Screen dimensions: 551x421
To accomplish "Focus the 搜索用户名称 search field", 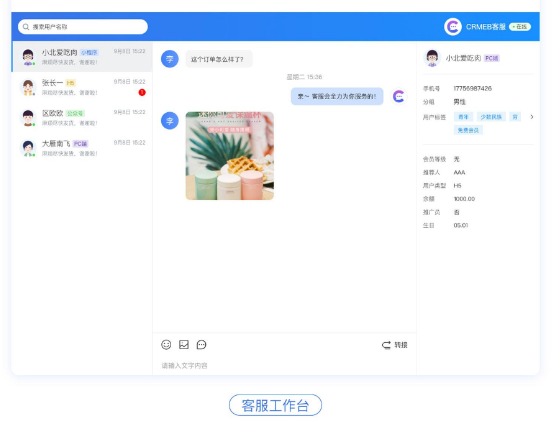I will pos(83,27).
